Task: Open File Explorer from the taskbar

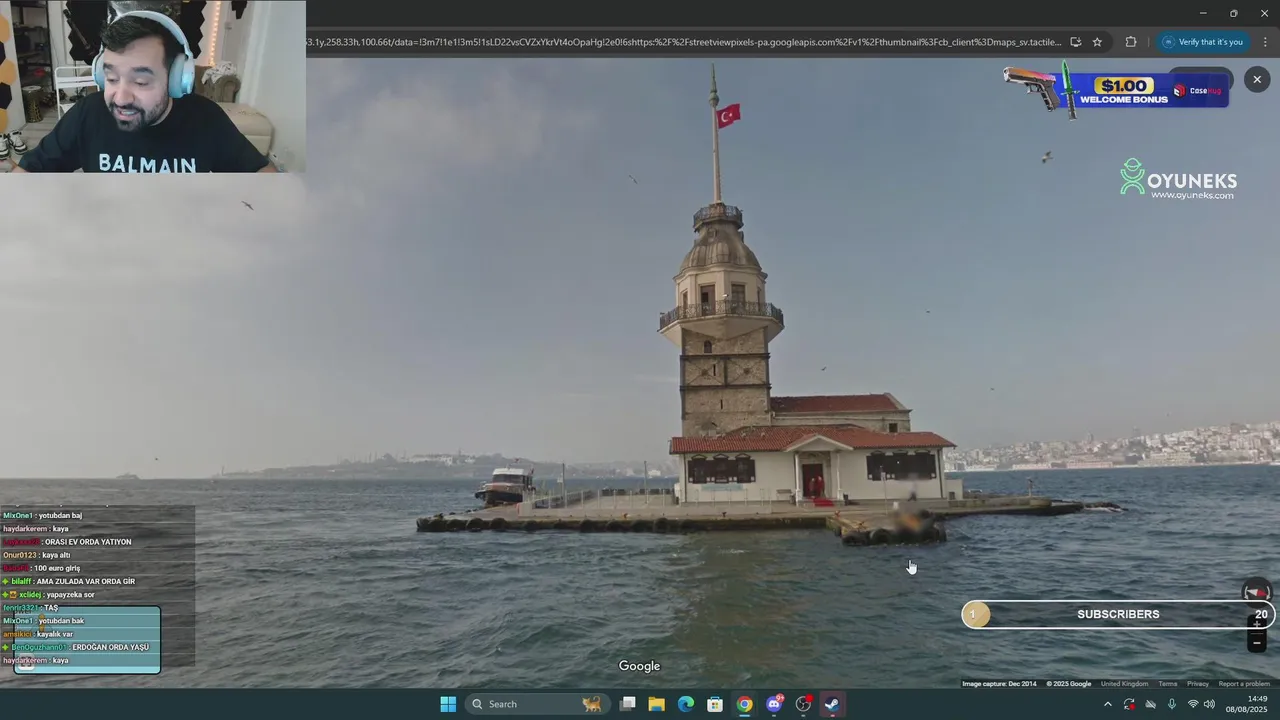Action: 657,704
